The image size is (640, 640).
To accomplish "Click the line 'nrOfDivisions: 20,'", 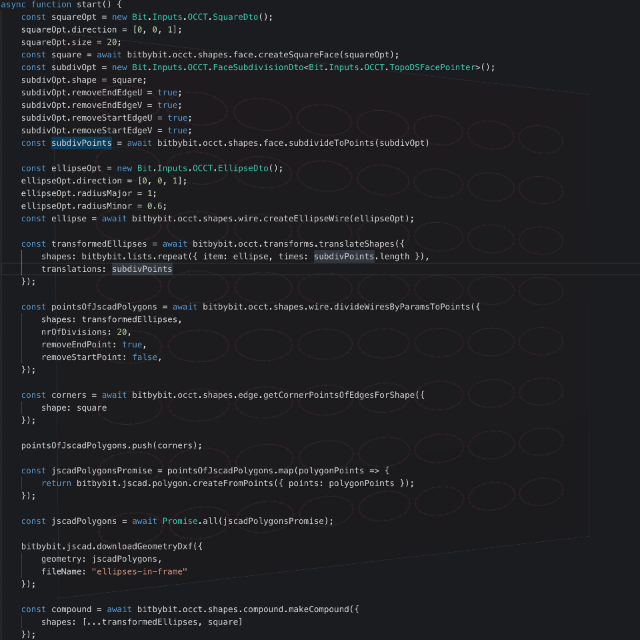I will tap(86, 332).
